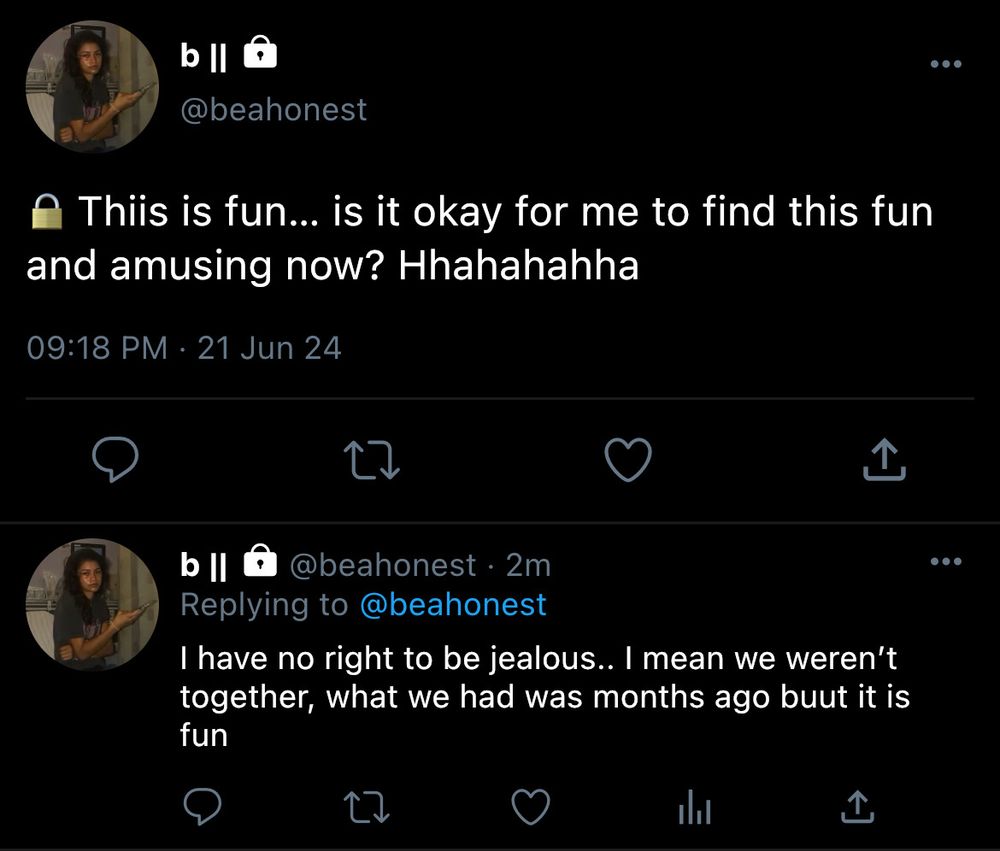The width and height of the screenshot is (1000, 851).
Task: Like the reply about being jealous
Action: [x=531, y=807]
